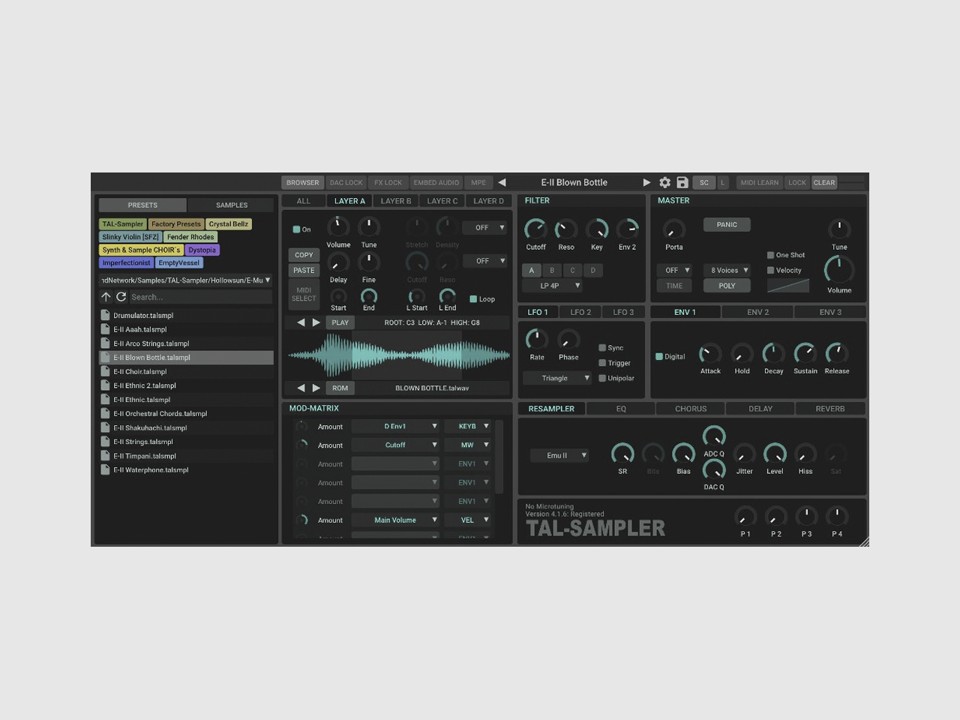Go to previous preset arrow beside E-II Blown Bottle
Image resolution: width=960 pixels, height=720 pixels.
502,182
